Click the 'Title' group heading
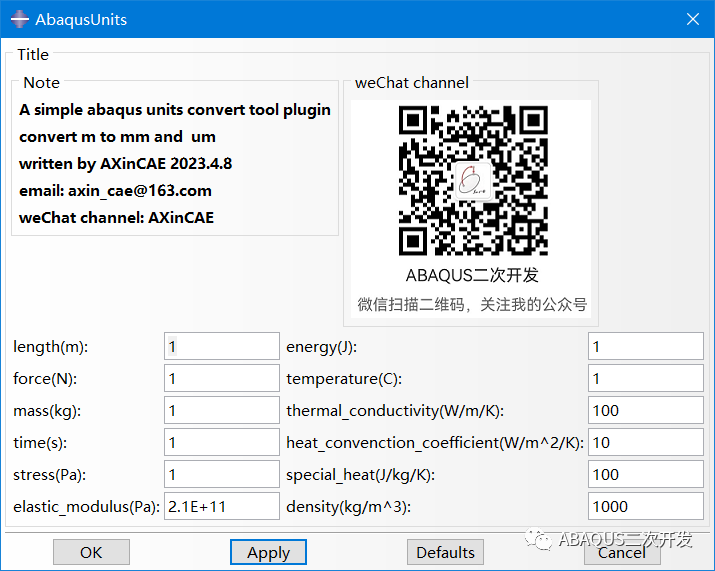Viewport: 715px width, 571px height. point(33,55)
